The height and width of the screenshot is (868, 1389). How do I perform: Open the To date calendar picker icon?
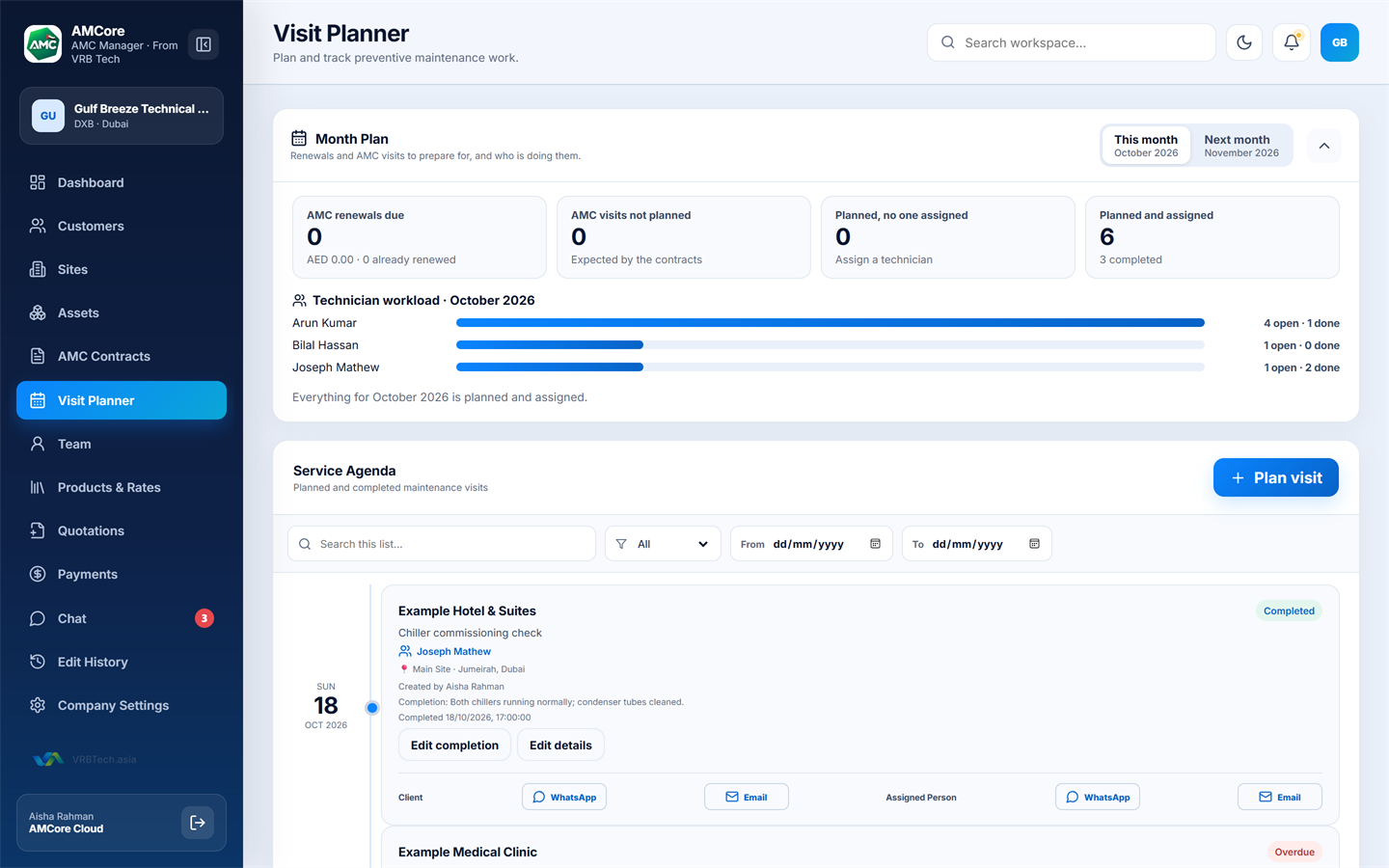(1035, 544)
